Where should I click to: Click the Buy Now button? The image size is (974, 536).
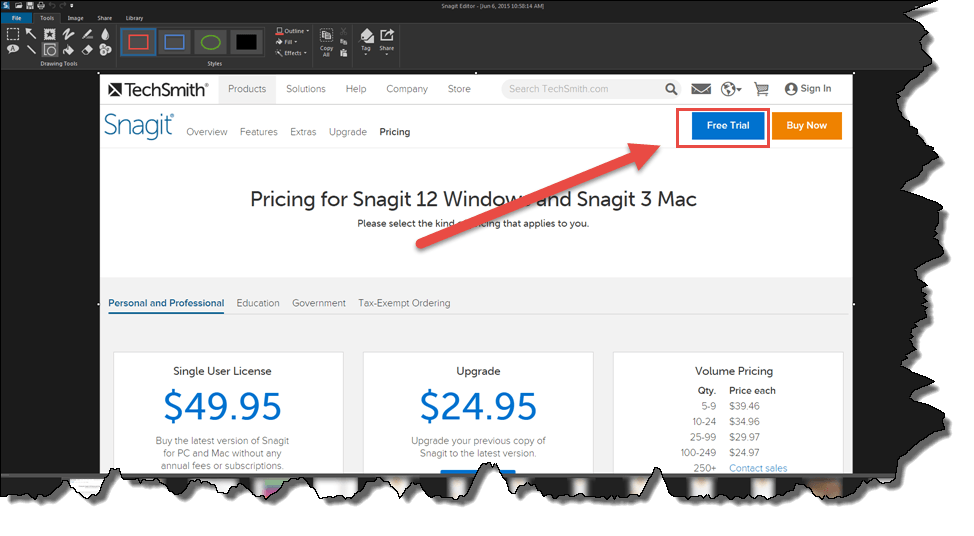click(x=806, y=125)
